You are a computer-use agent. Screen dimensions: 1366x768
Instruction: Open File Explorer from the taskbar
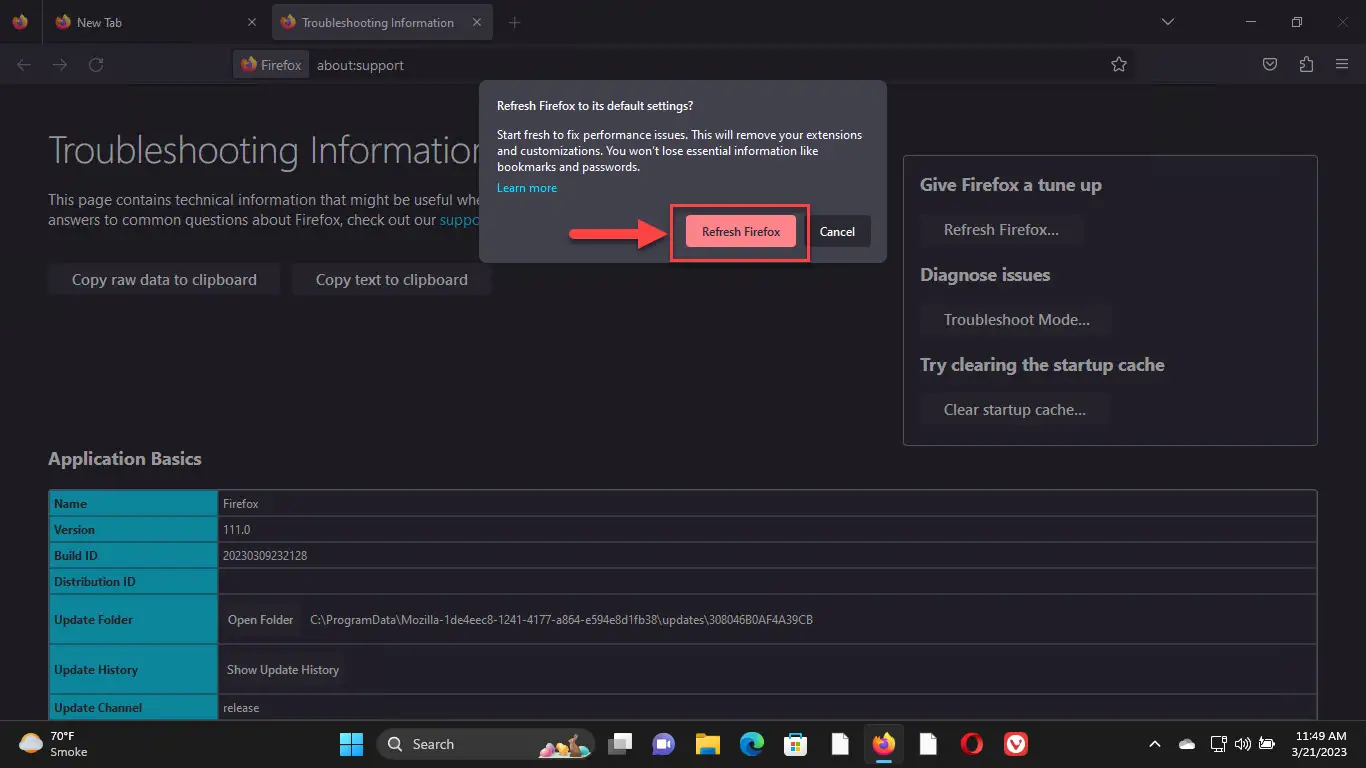coord(708,744)
